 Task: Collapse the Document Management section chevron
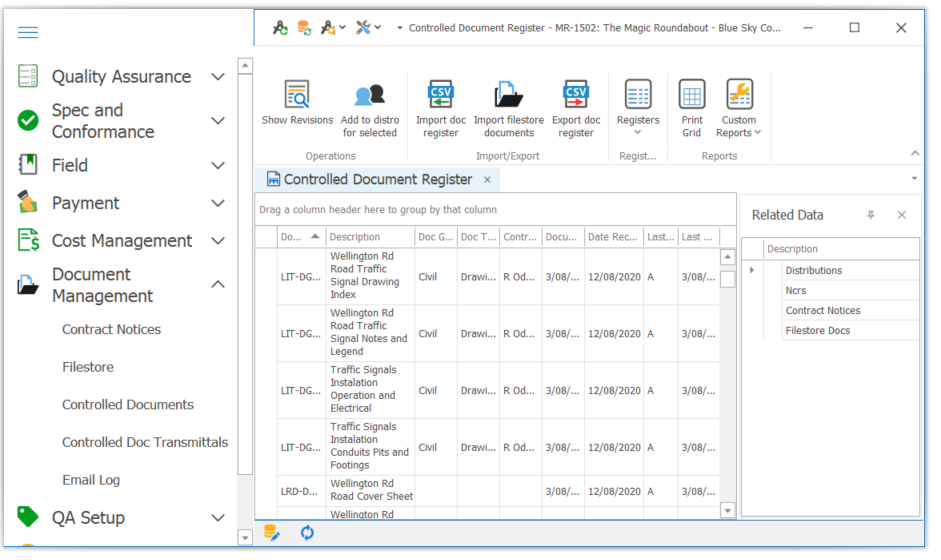(x=218, y=285)
